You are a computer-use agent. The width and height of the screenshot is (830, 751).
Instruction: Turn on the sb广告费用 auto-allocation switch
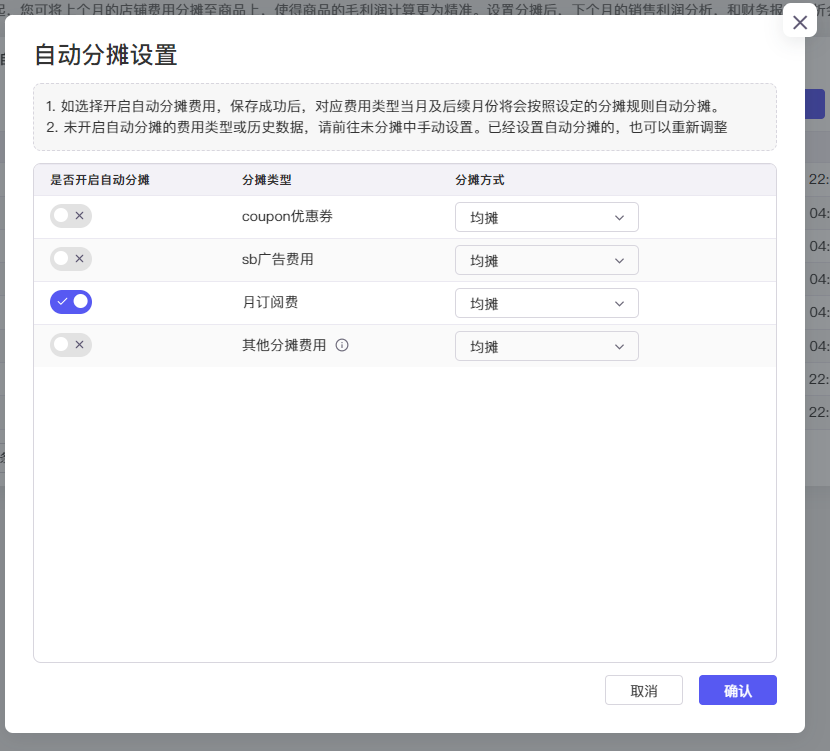pyautogui.click(x=71, y=259)
